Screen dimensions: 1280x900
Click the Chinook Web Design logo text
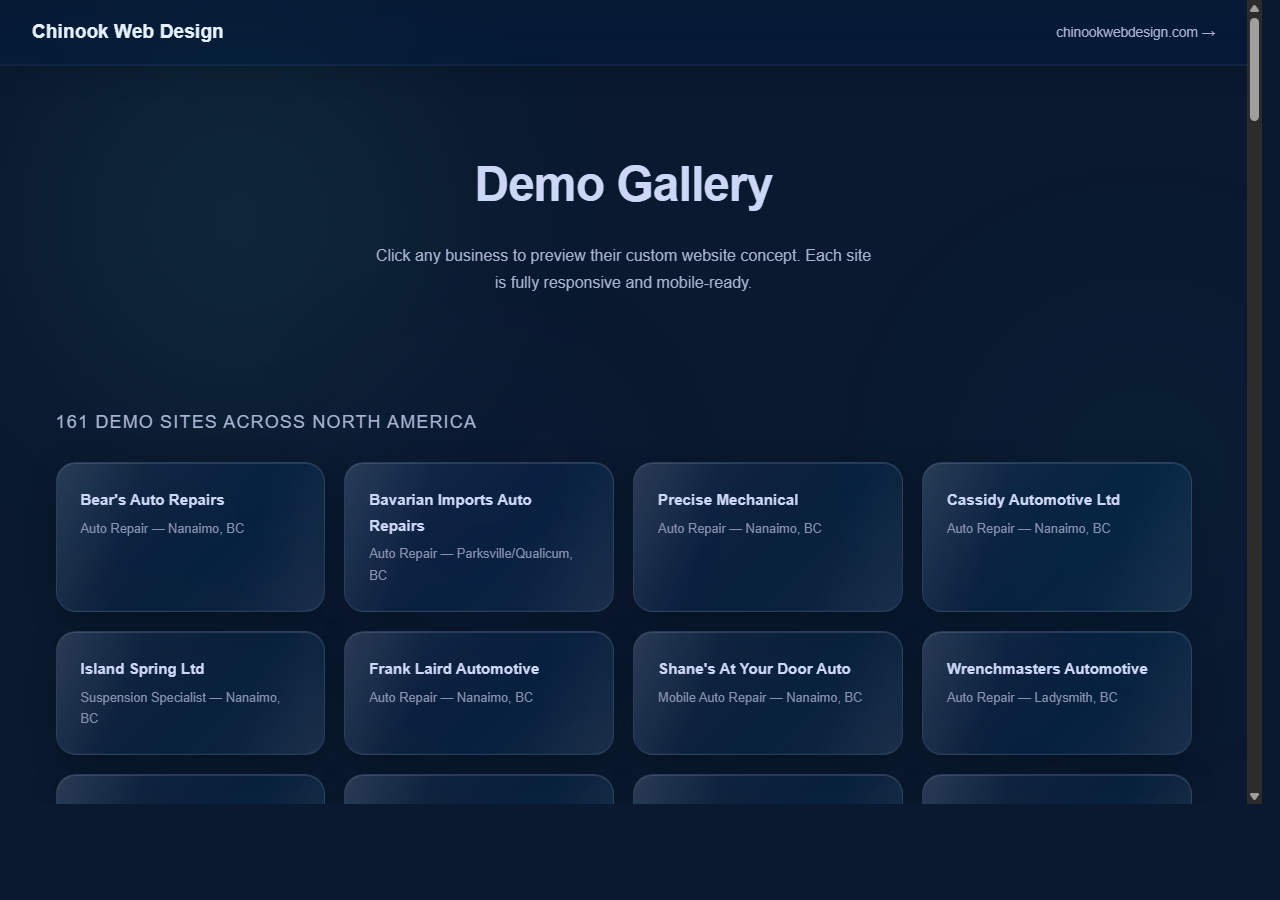point(127,31)
